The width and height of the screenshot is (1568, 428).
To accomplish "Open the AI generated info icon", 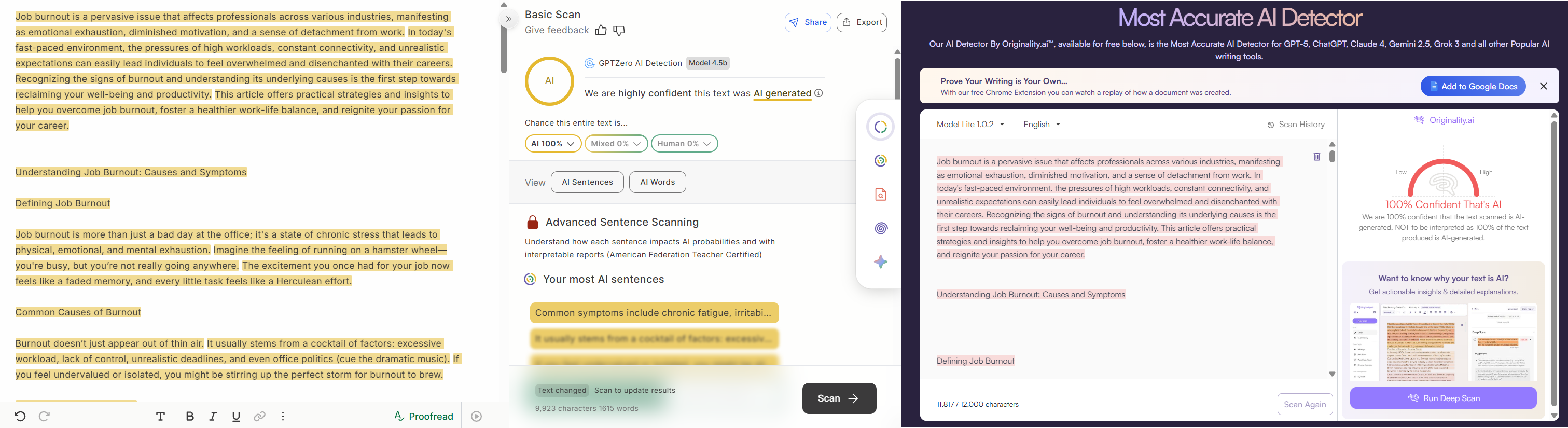I will coord(818,93).
